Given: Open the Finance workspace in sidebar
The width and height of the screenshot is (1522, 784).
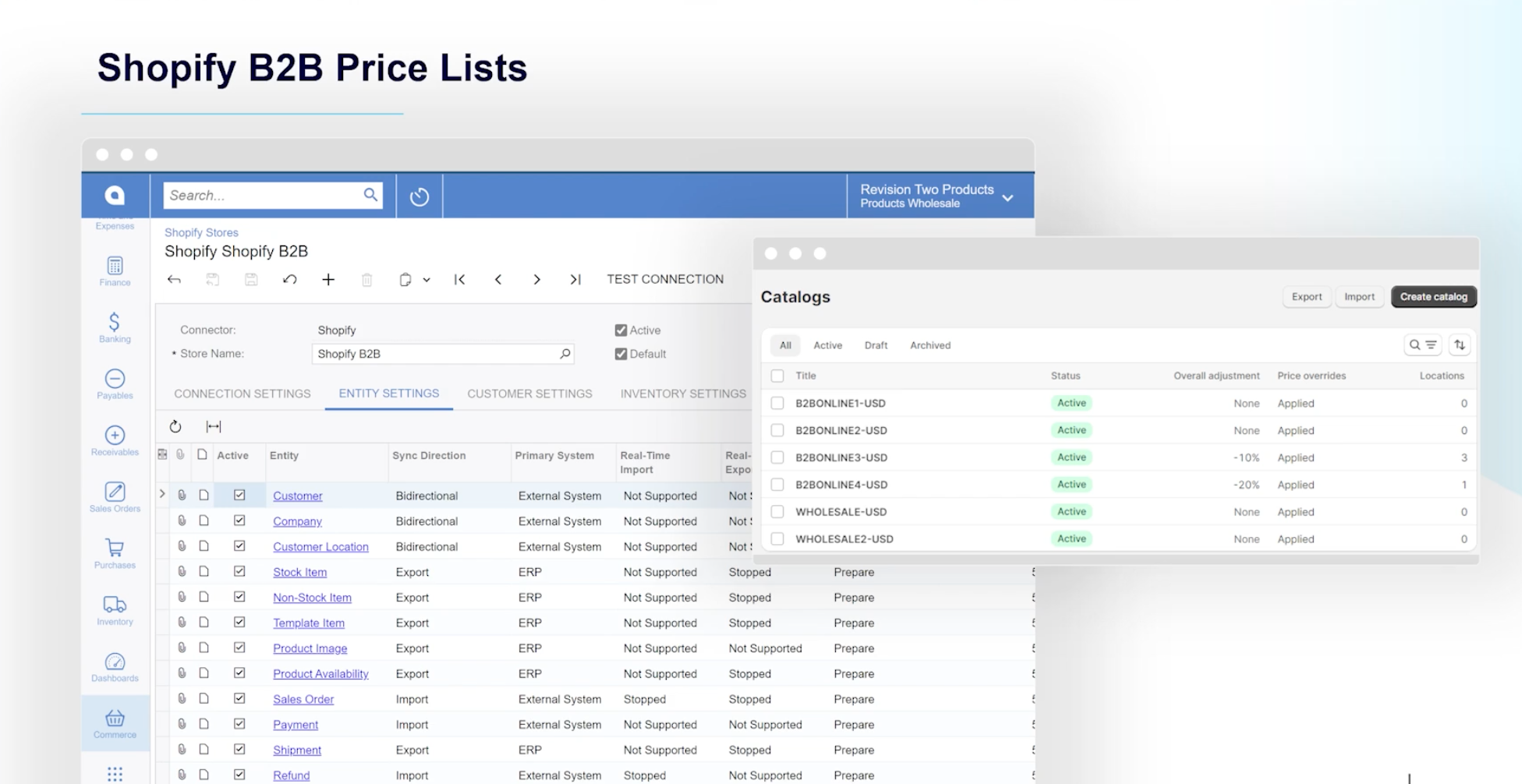Looking at the screenshot, I should (115, 271).
